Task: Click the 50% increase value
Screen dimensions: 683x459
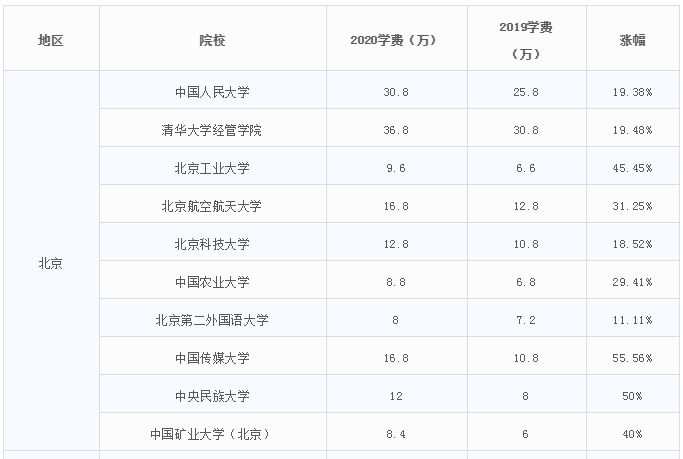Action: coord(632,396)
